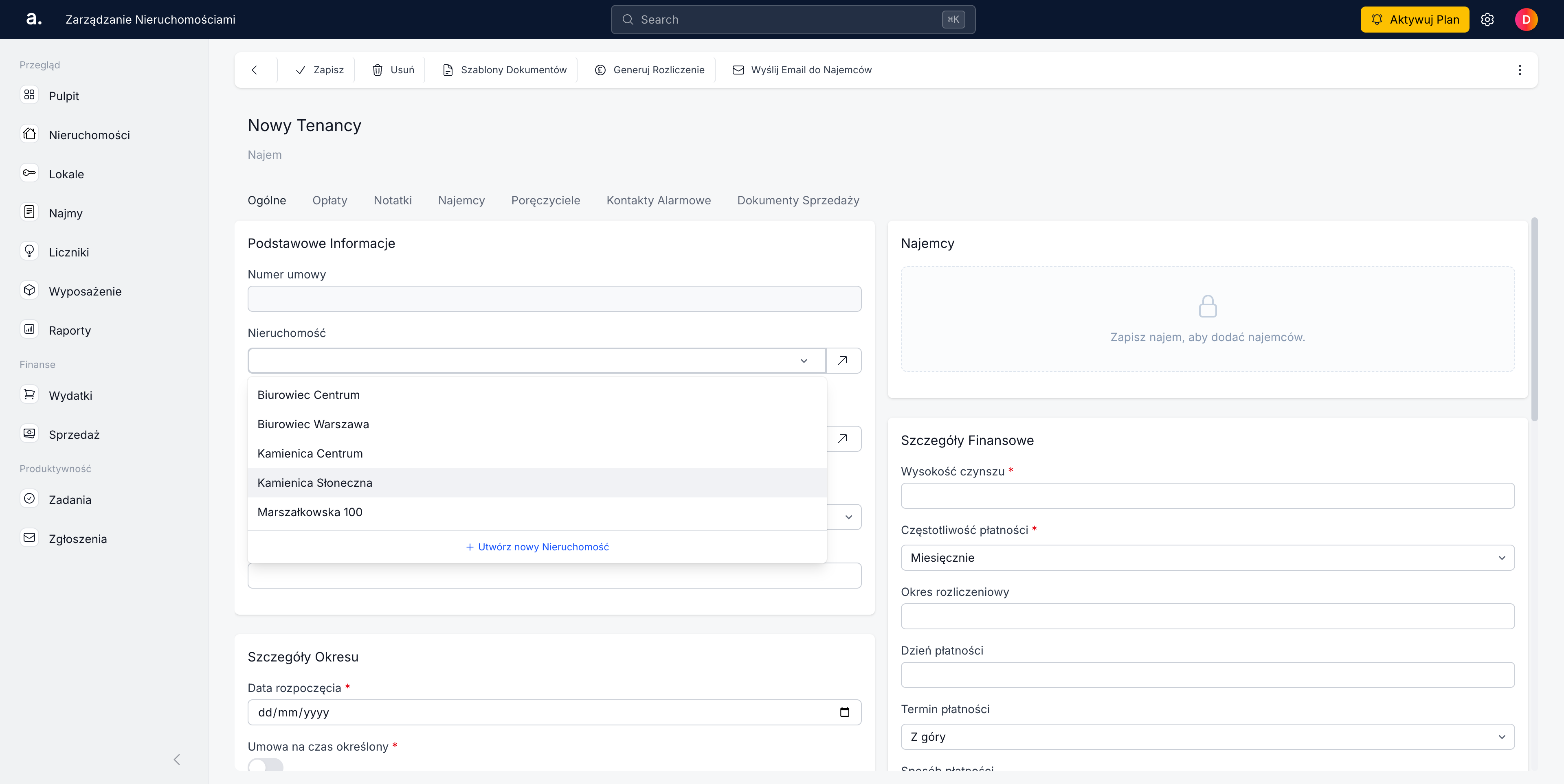Toggle Umowa na czas określony switch

265,765
